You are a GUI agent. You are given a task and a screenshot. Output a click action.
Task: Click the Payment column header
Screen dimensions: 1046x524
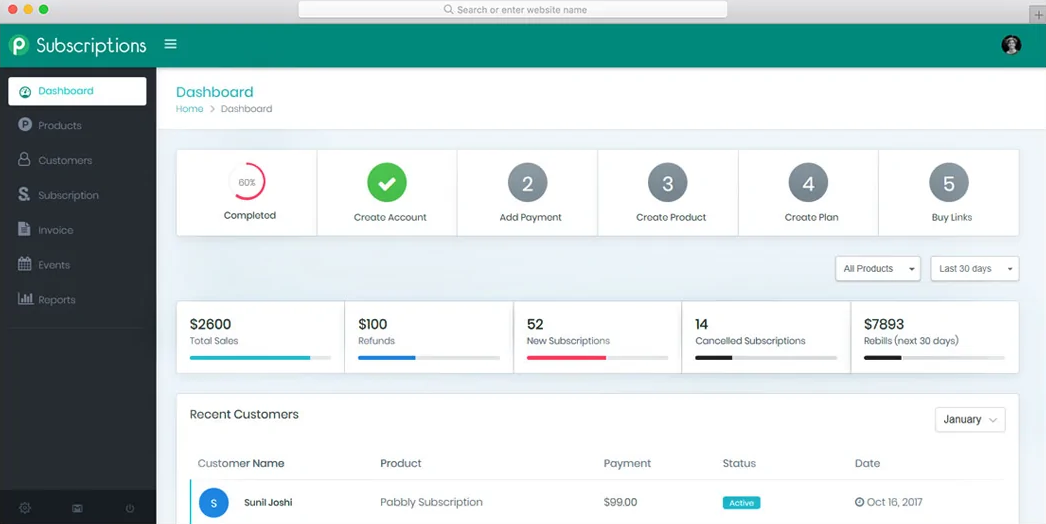coord(627,463)
